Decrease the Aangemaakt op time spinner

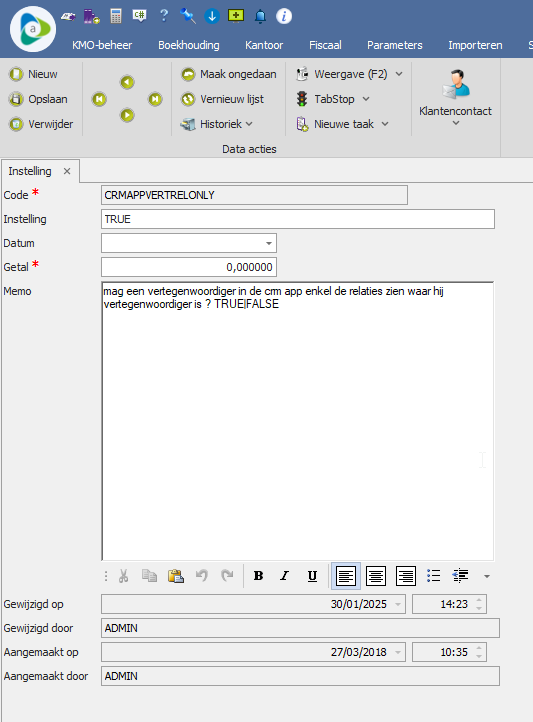point(479,656)
